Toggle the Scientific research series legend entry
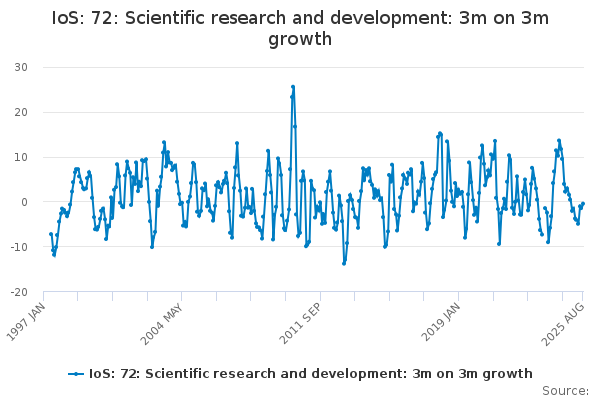The image size is (600, 400). [x=310, y=373]
